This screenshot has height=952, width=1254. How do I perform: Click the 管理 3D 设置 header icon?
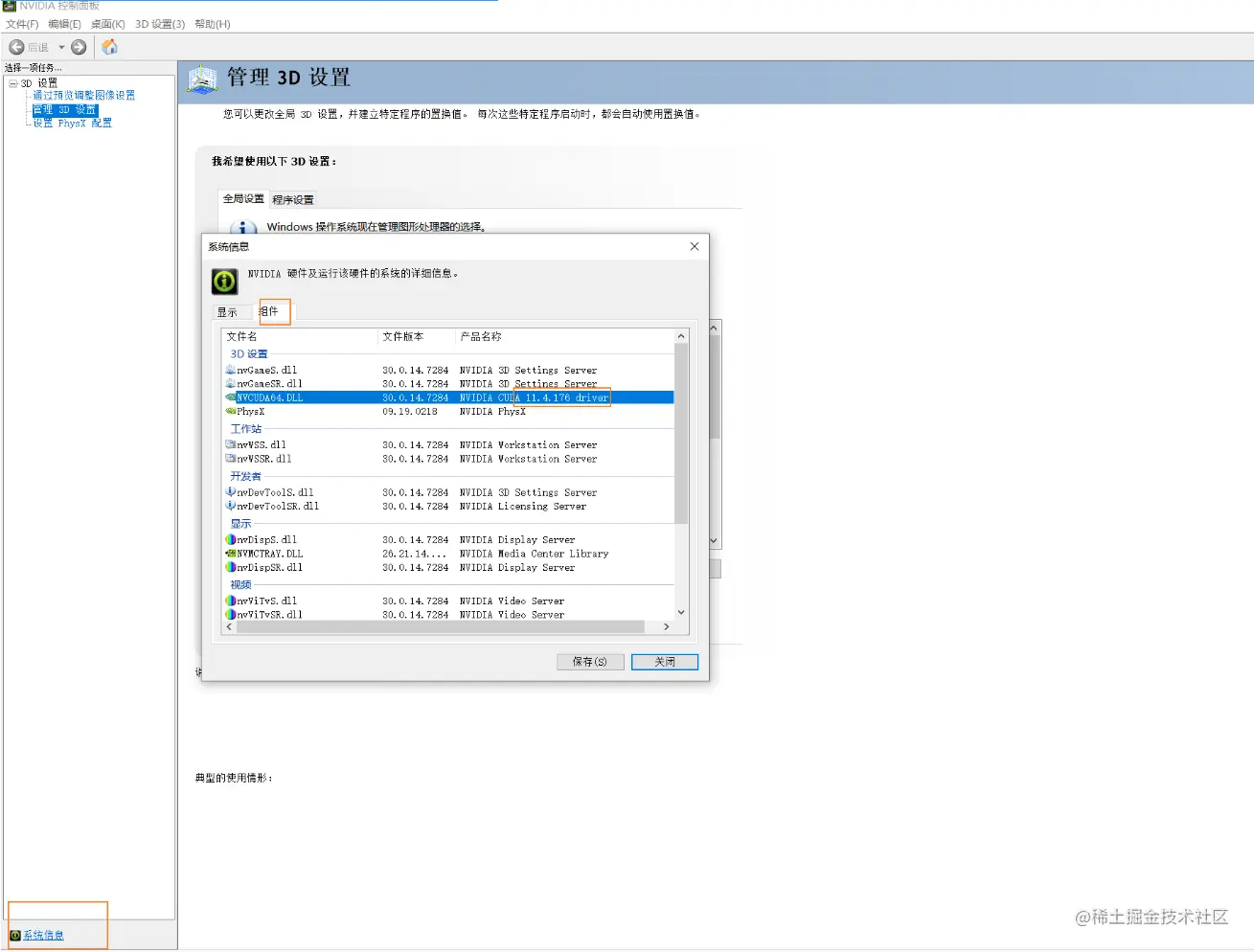coord(202,79)
